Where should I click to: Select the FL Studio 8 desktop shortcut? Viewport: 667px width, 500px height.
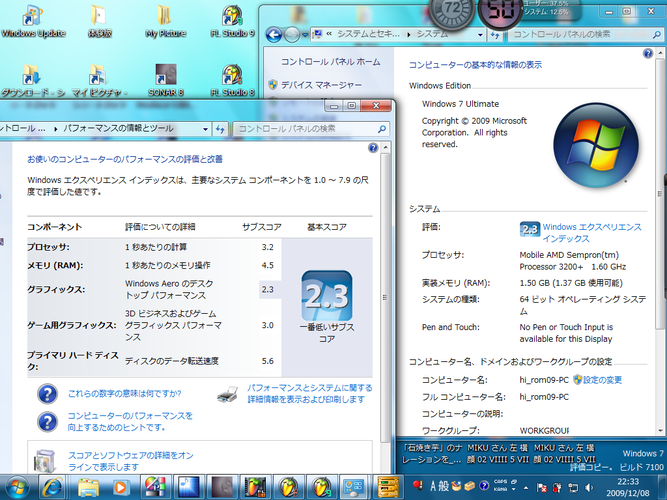tap(233, 81)
